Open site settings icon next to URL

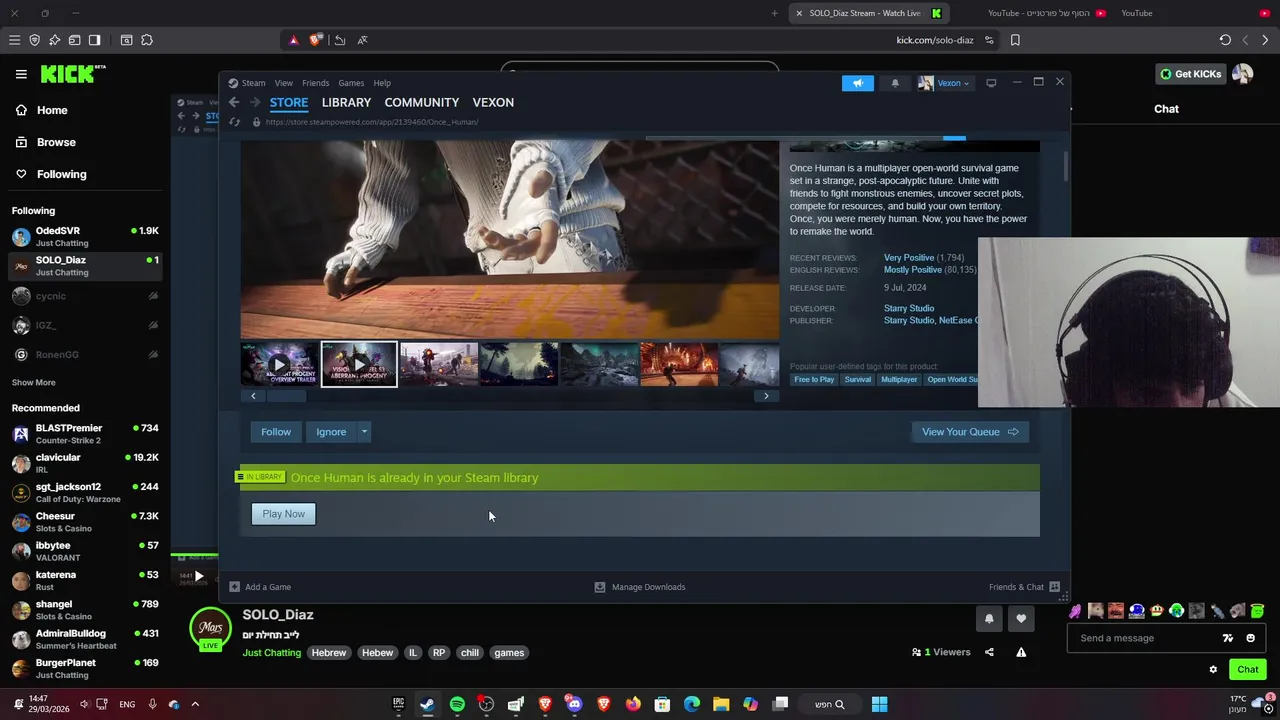(989, 40)
